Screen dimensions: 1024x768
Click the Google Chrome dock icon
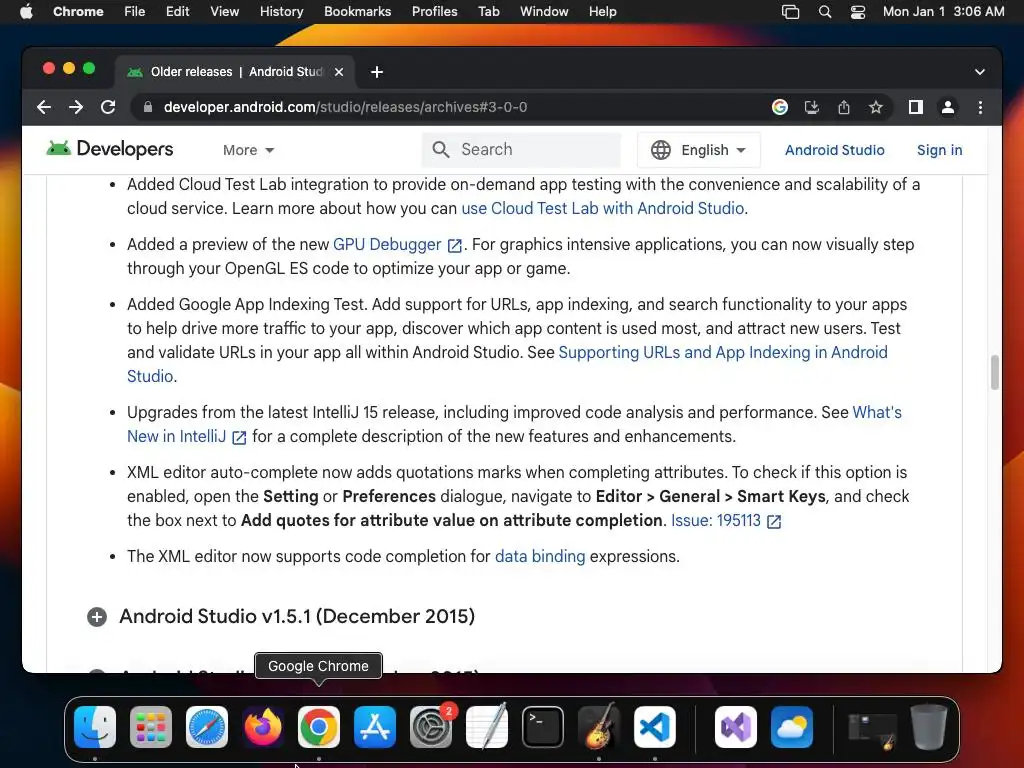(319, 727)
